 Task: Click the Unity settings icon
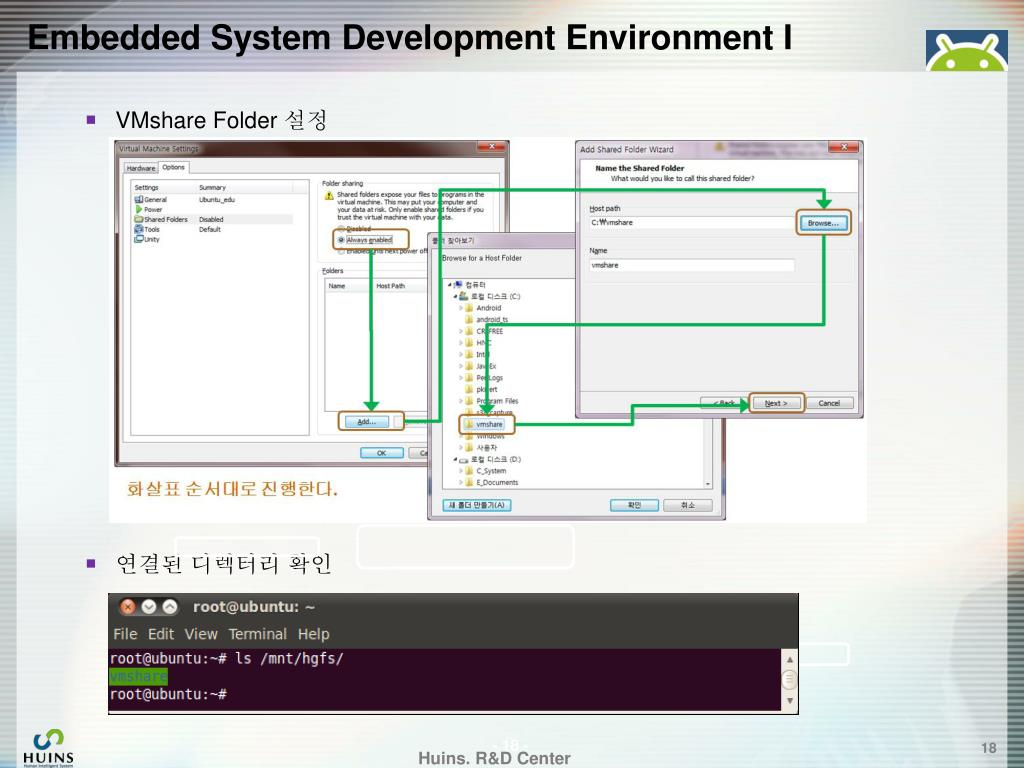click(139, 239)
